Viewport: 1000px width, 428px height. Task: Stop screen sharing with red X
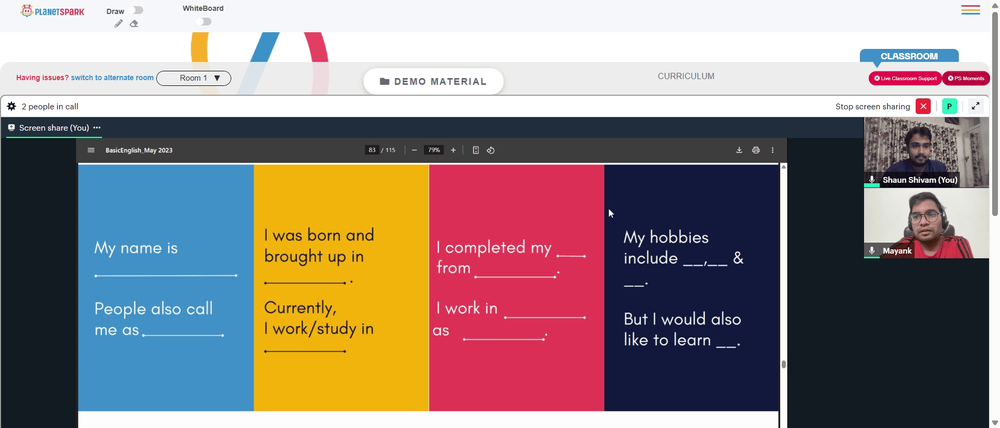pyautogui.click(x=923, y=107)
